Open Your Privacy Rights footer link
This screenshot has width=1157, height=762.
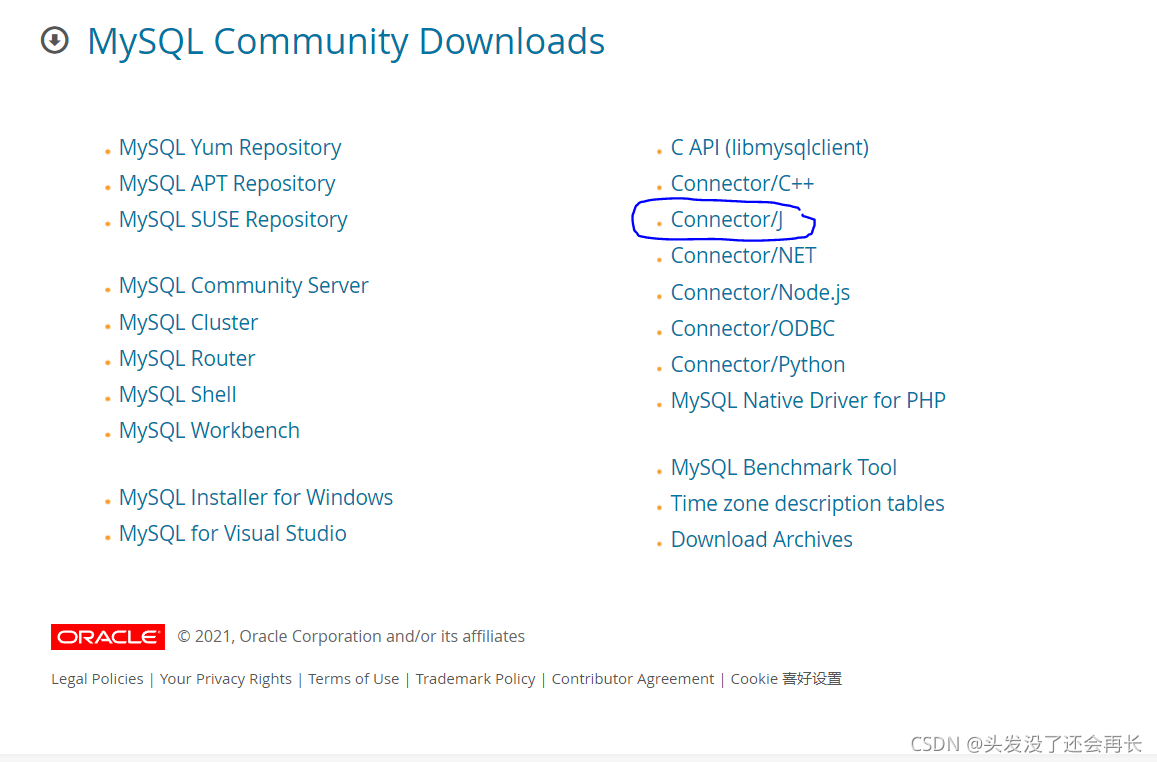point(226,679)
